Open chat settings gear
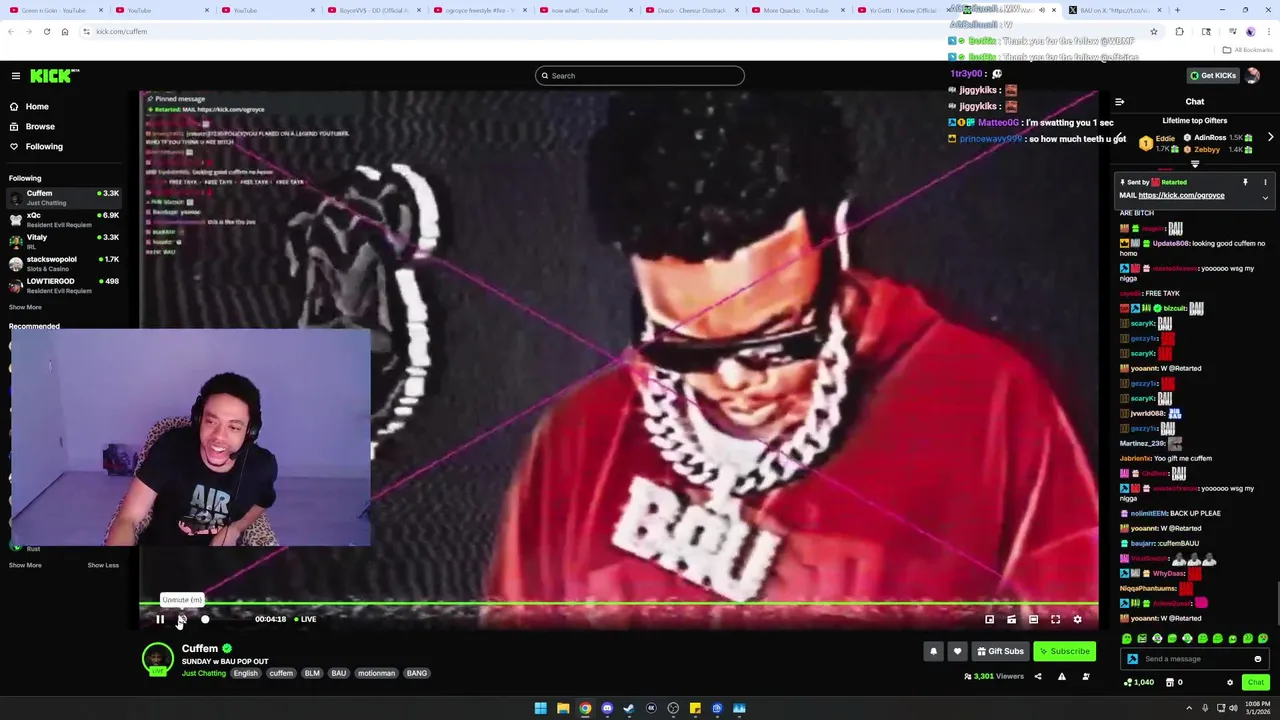Image resolution: width=1280 pixels, height=720 pixels. click(1230, 683)
